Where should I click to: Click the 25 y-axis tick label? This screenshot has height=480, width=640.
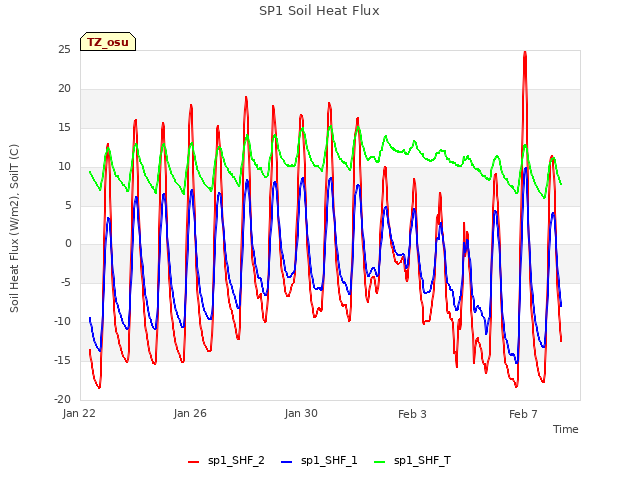coord(64,50)
